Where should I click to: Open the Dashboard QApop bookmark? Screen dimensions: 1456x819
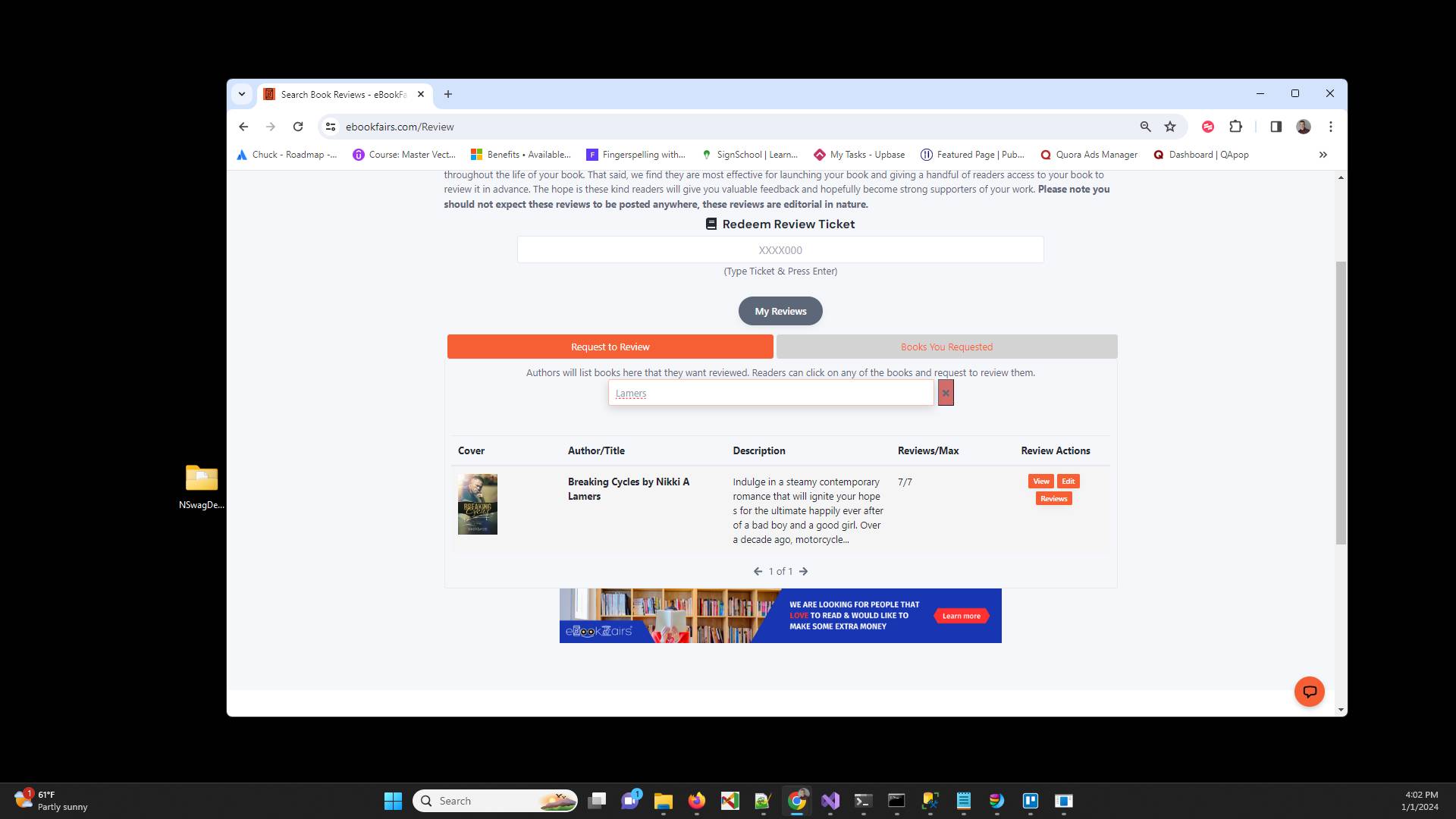[1201, 155]
